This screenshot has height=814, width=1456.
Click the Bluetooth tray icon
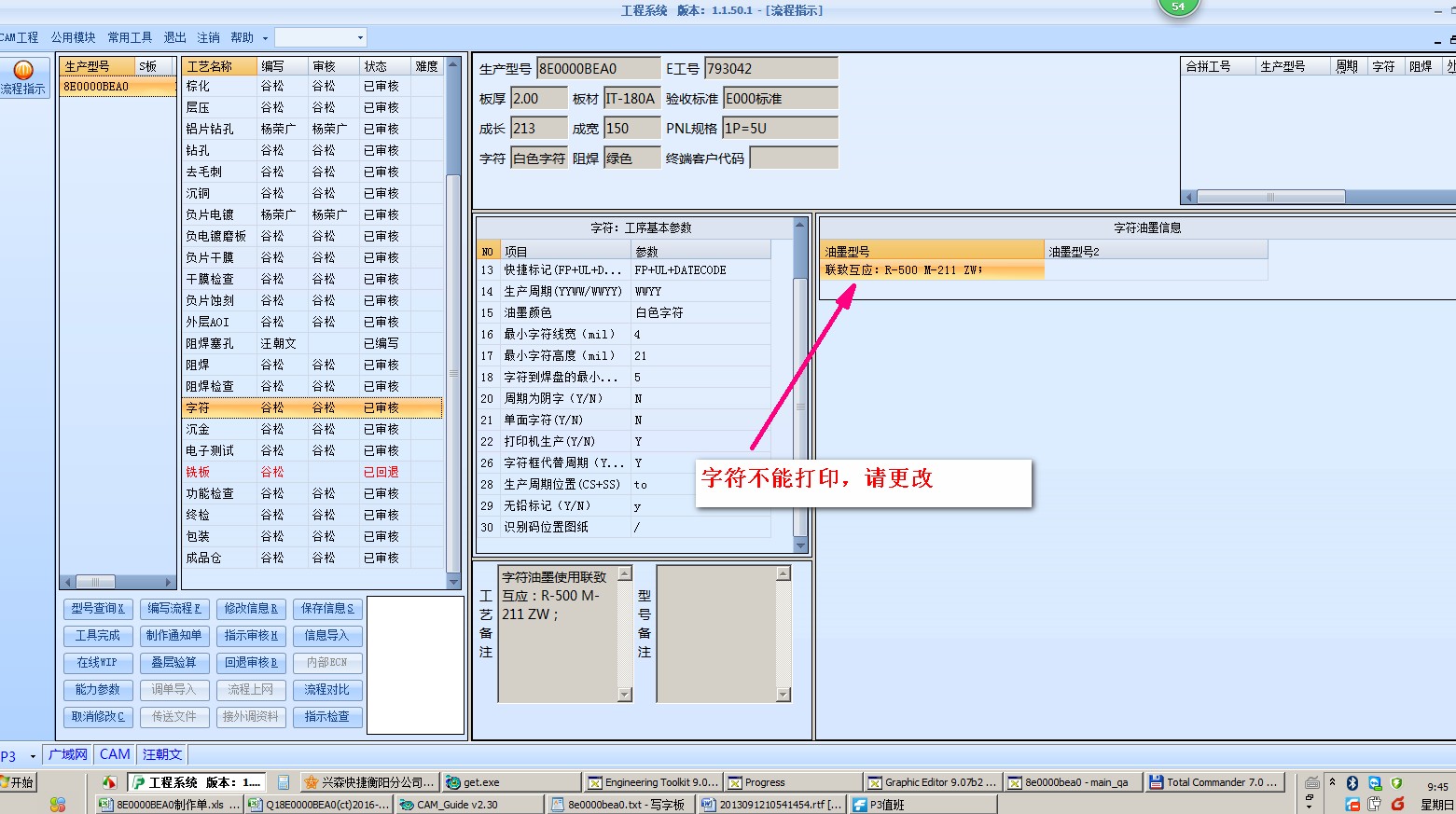pos(1352,783)
